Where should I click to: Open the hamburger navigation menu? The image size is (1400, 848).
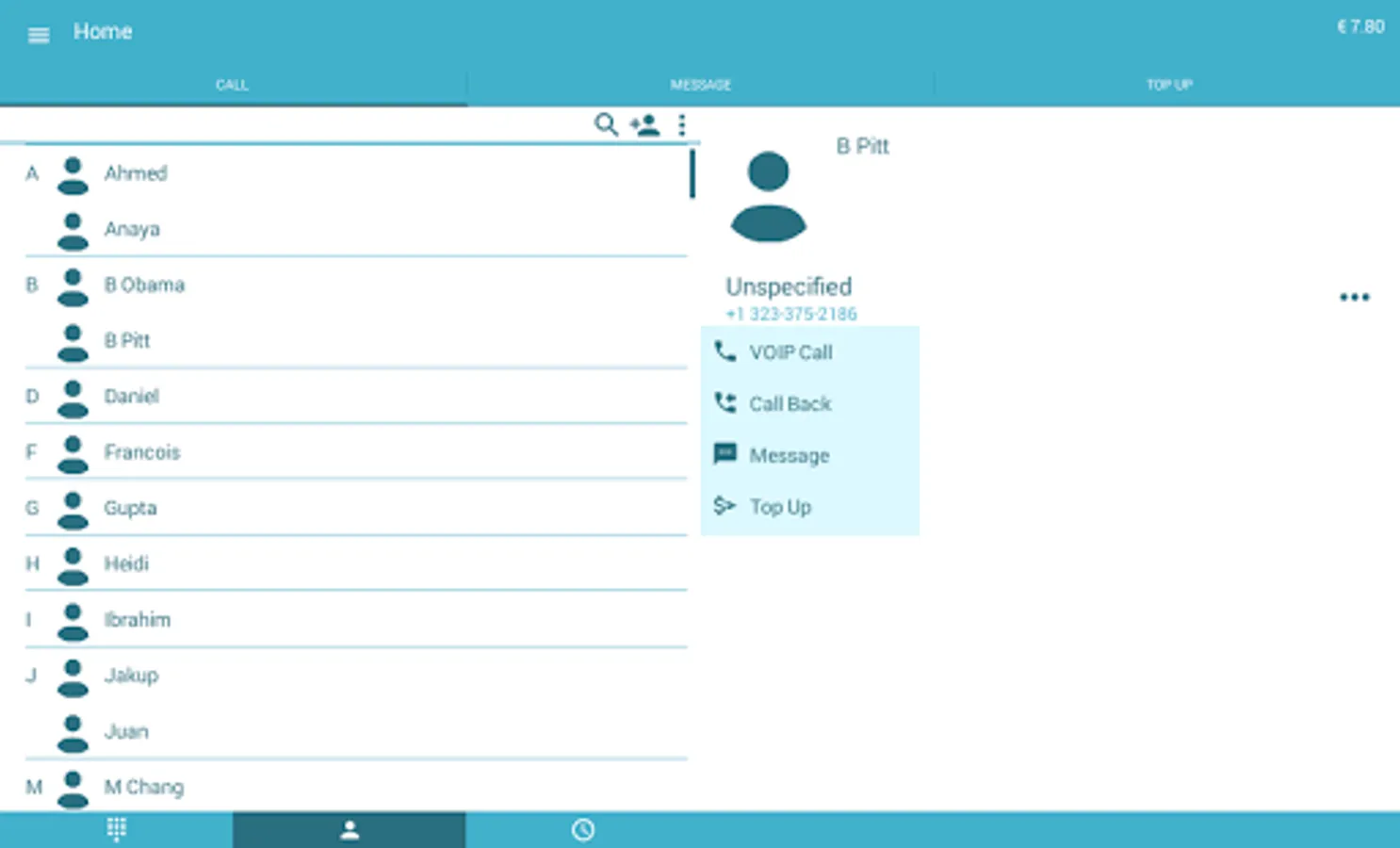coord(39,35)
